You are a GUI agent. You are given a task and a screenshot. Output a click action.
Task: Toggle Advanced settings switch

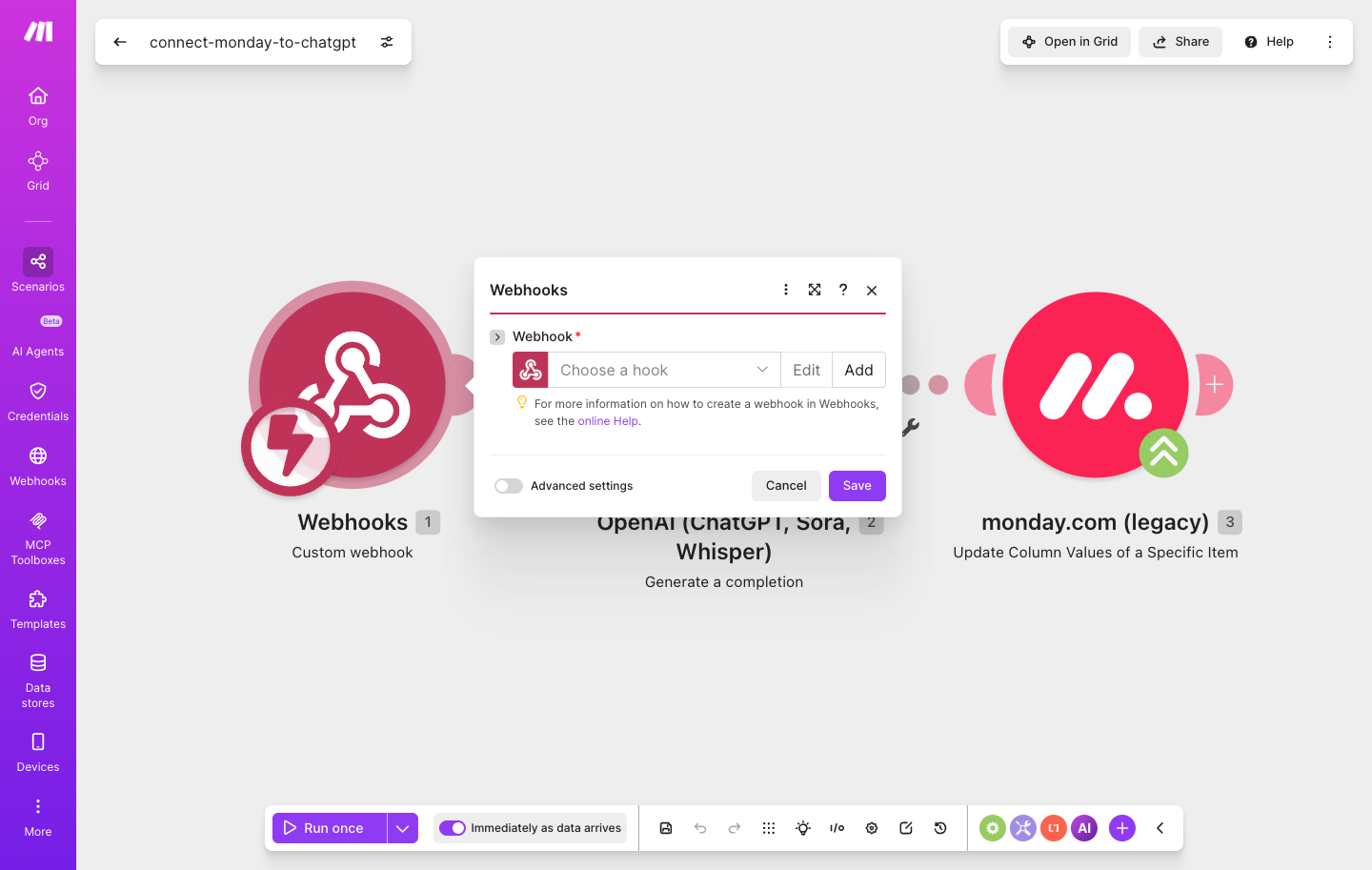pos(509,486)
